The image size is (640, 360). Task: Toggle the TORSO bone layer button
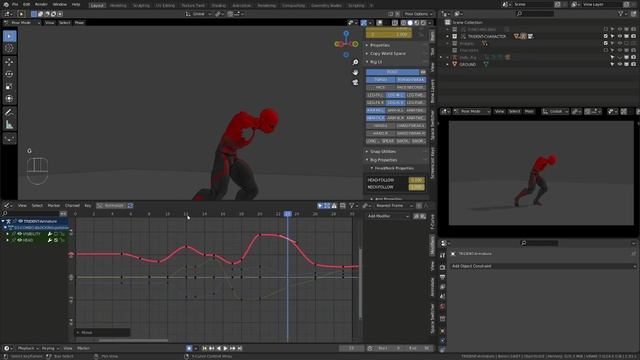coord(380,80)
